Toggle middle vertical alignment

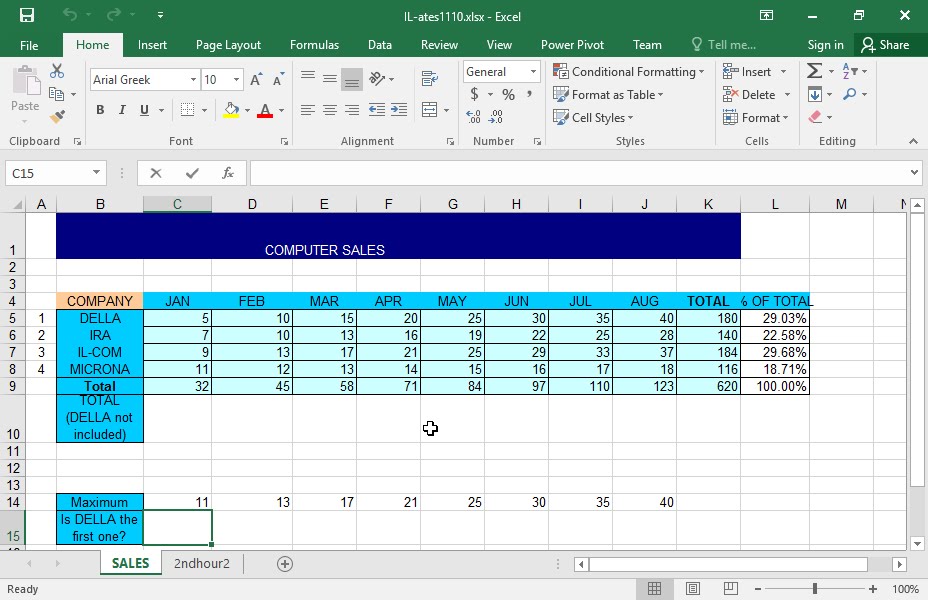click(x=330, y=78)
